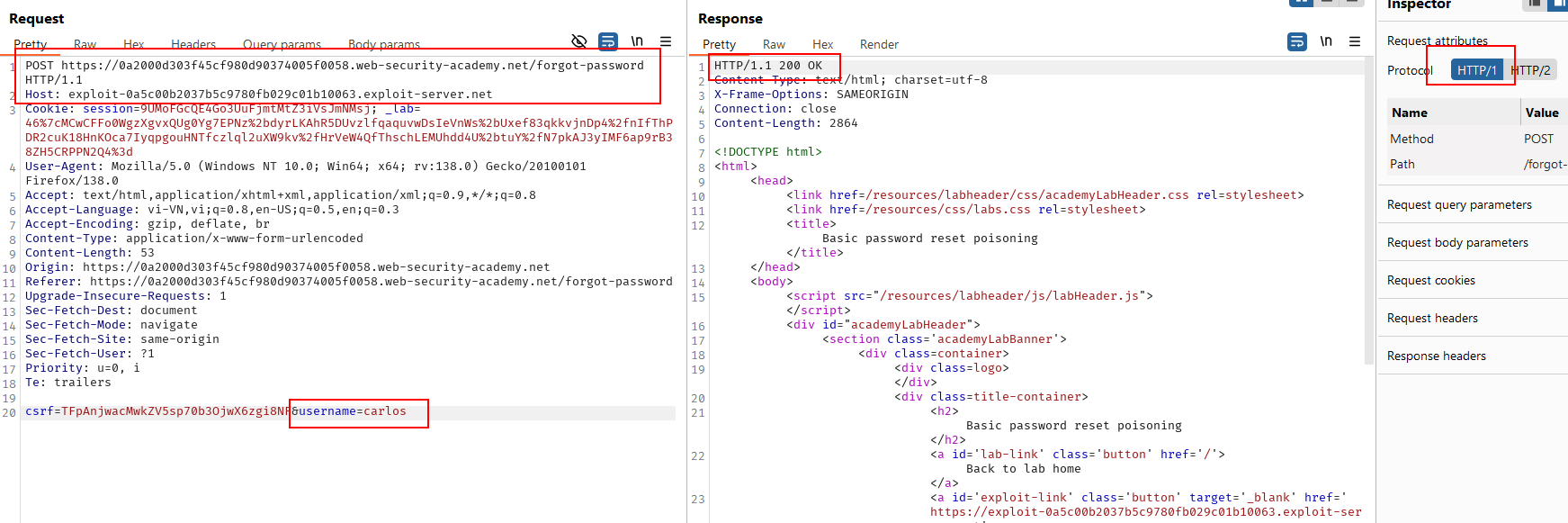Click the Sec-Fetch-Dest: document line
The height and width of the screenshot is (523, 1568).
point(112,310)
